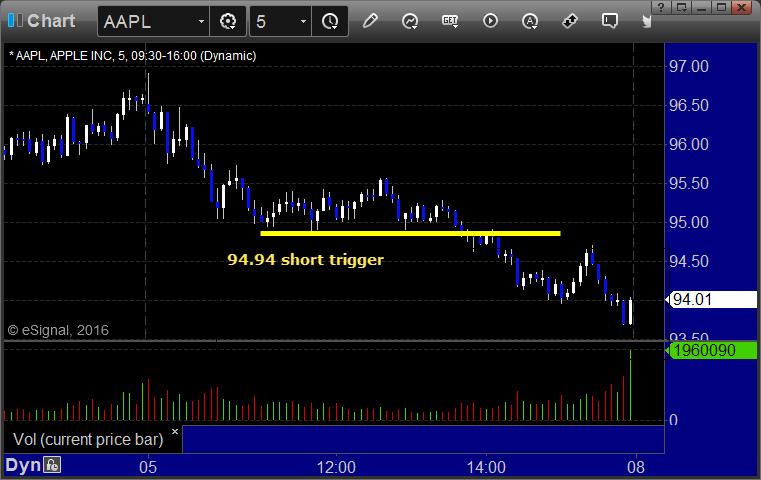Select the yellow short trigger line
The height and width of the screenshot is (480, 761).
pos(410,233)
